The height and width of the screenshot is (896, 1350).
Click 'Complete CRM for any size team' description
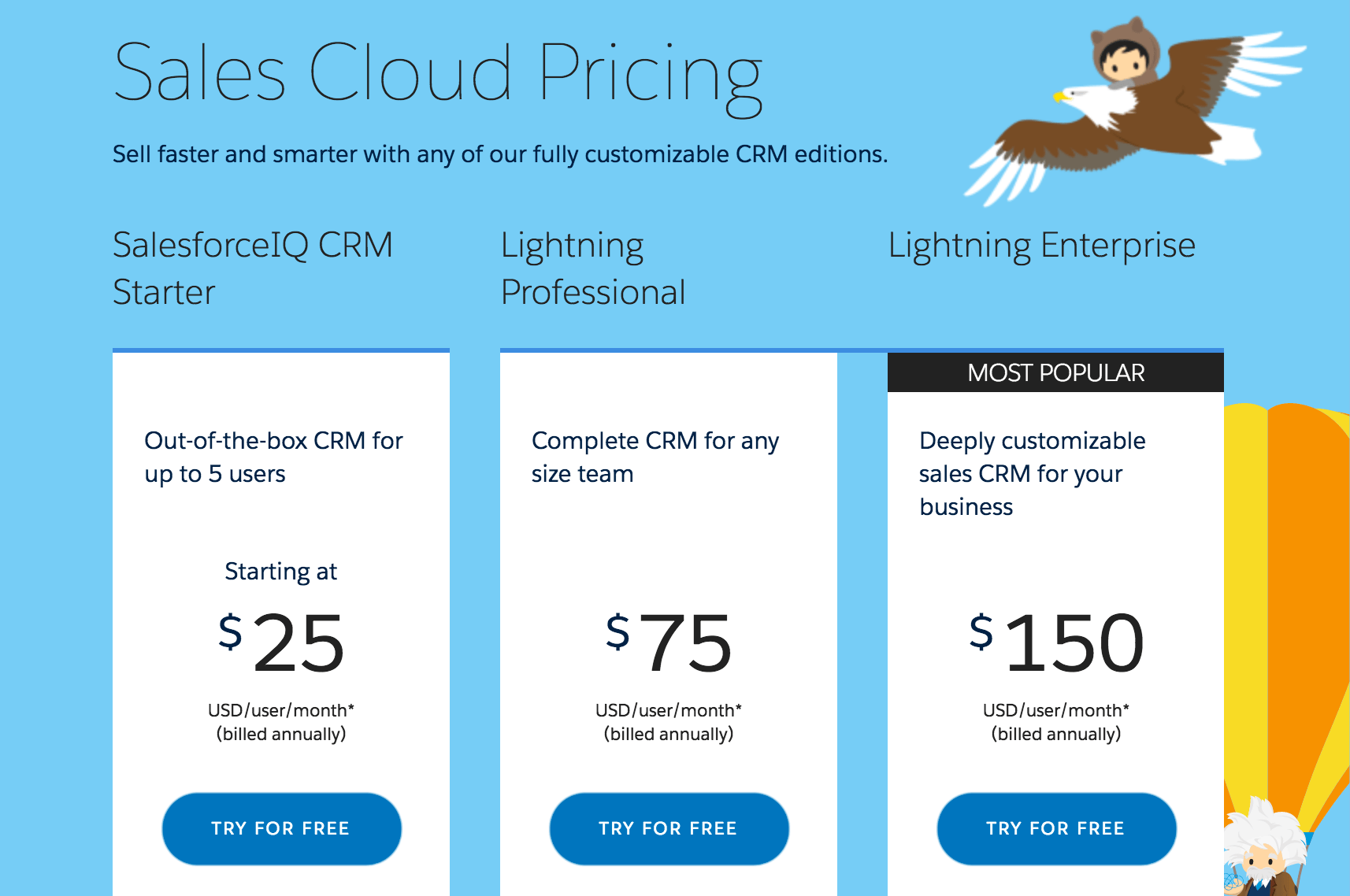pyautogui.click(x=655, y=457)
